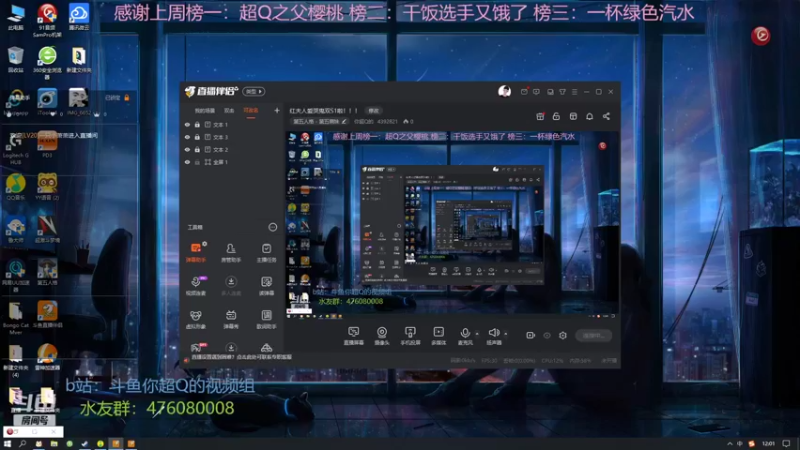
Task: Toggle the lock on 全屏 1 layer
Action: [x=197, y=162]
